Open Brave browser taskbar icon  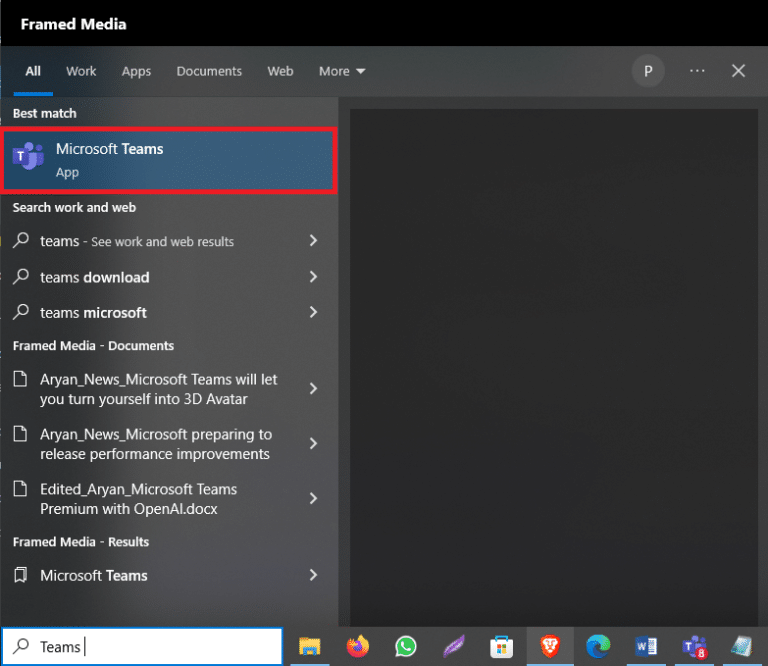550,646
